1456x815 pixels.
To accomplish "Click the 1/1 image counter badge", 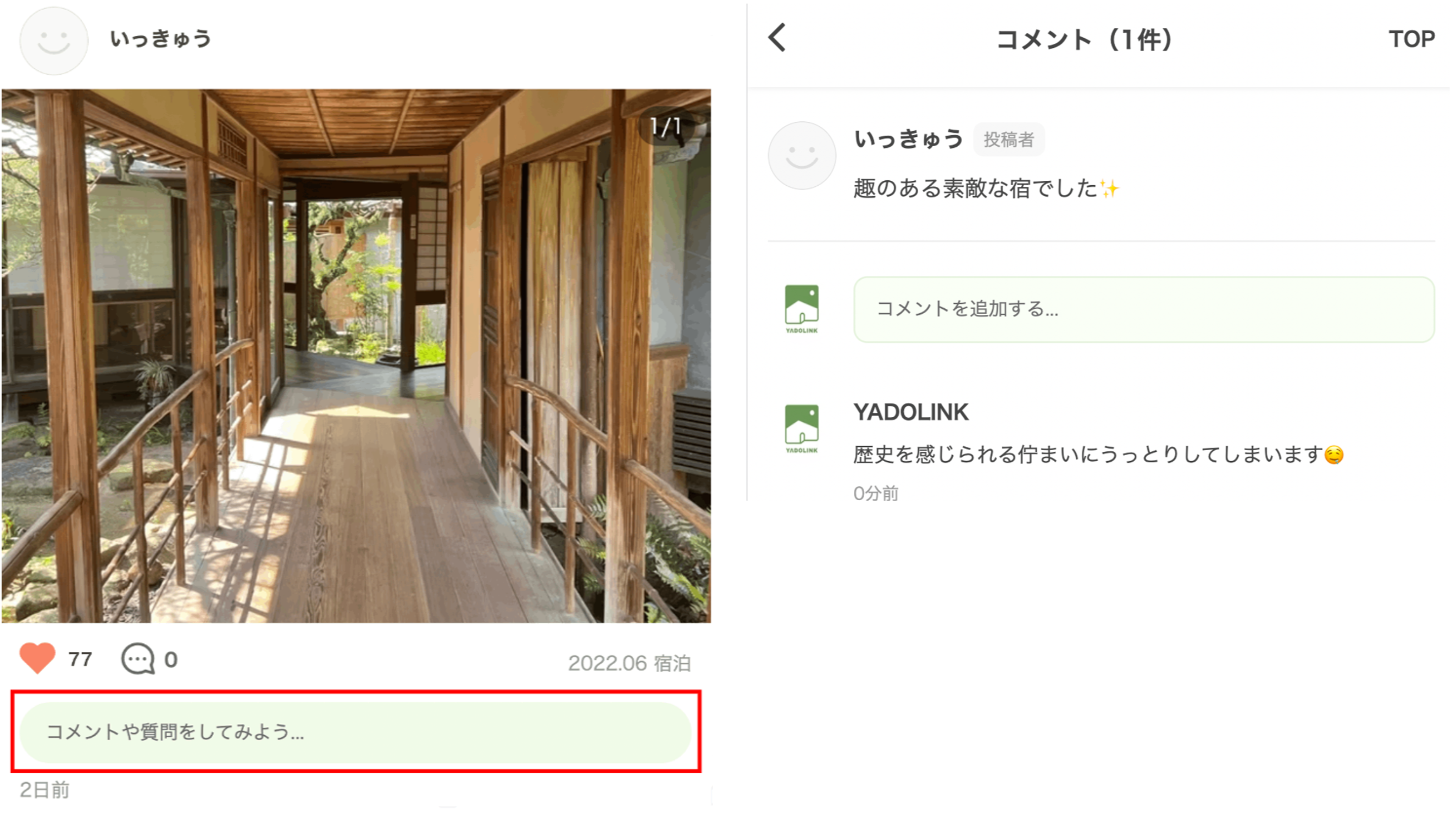I will tap(665, 126).
